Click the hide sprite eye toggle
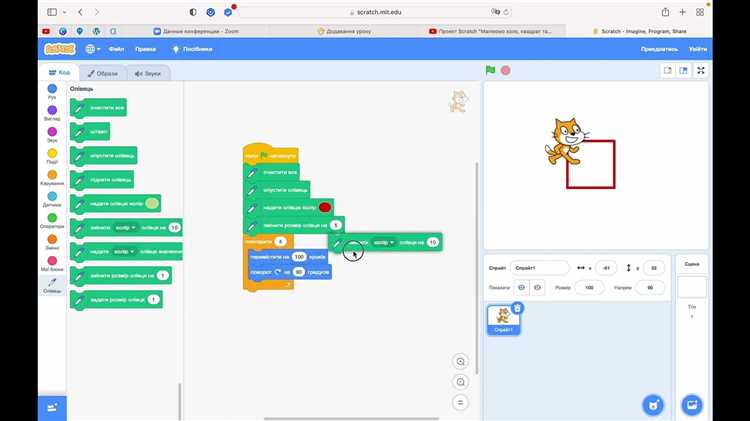This screenshot has width=750, height=421. pyautogui.click(x=537, y=288)
